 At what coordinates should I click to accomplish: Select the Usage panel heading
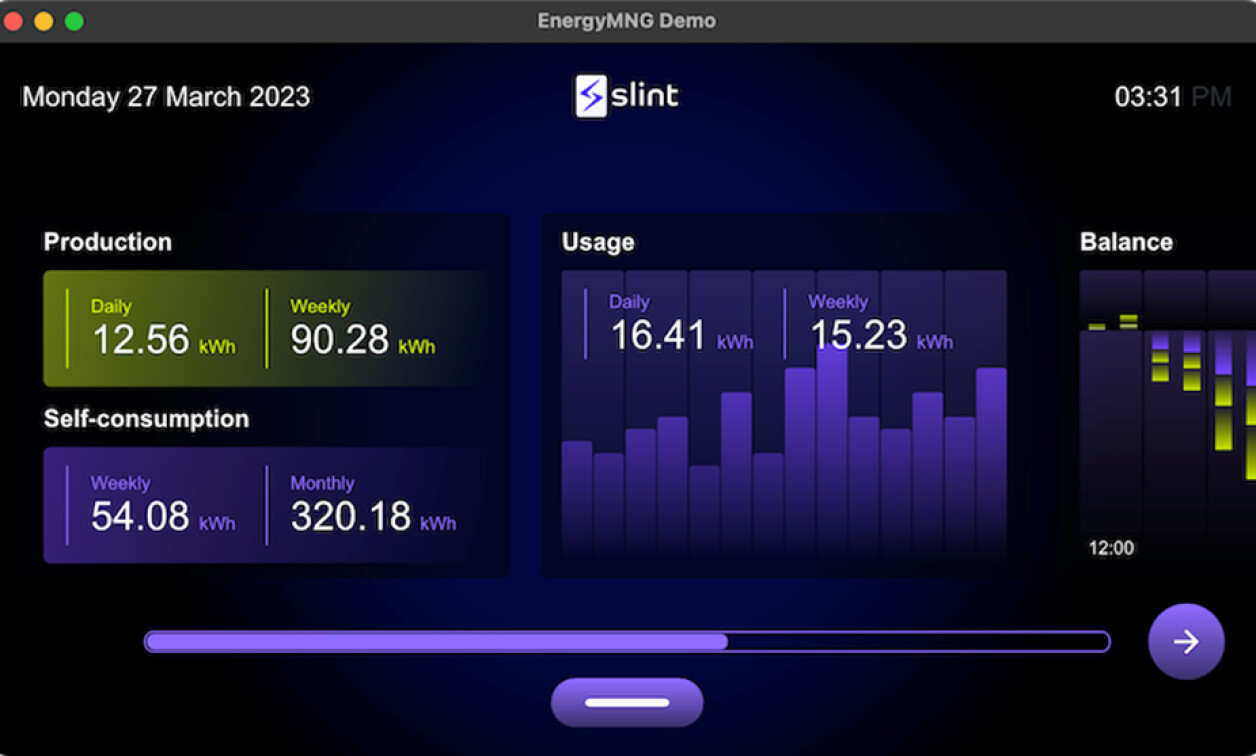click(x=597, y=242)
